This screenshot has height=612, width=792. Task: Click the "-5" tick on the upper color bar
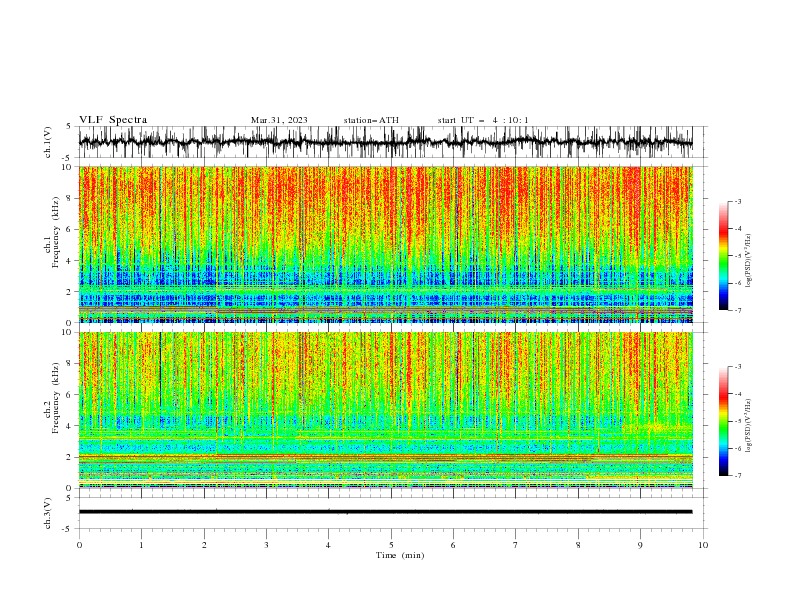pyautogui.click(x=738, y=256)
